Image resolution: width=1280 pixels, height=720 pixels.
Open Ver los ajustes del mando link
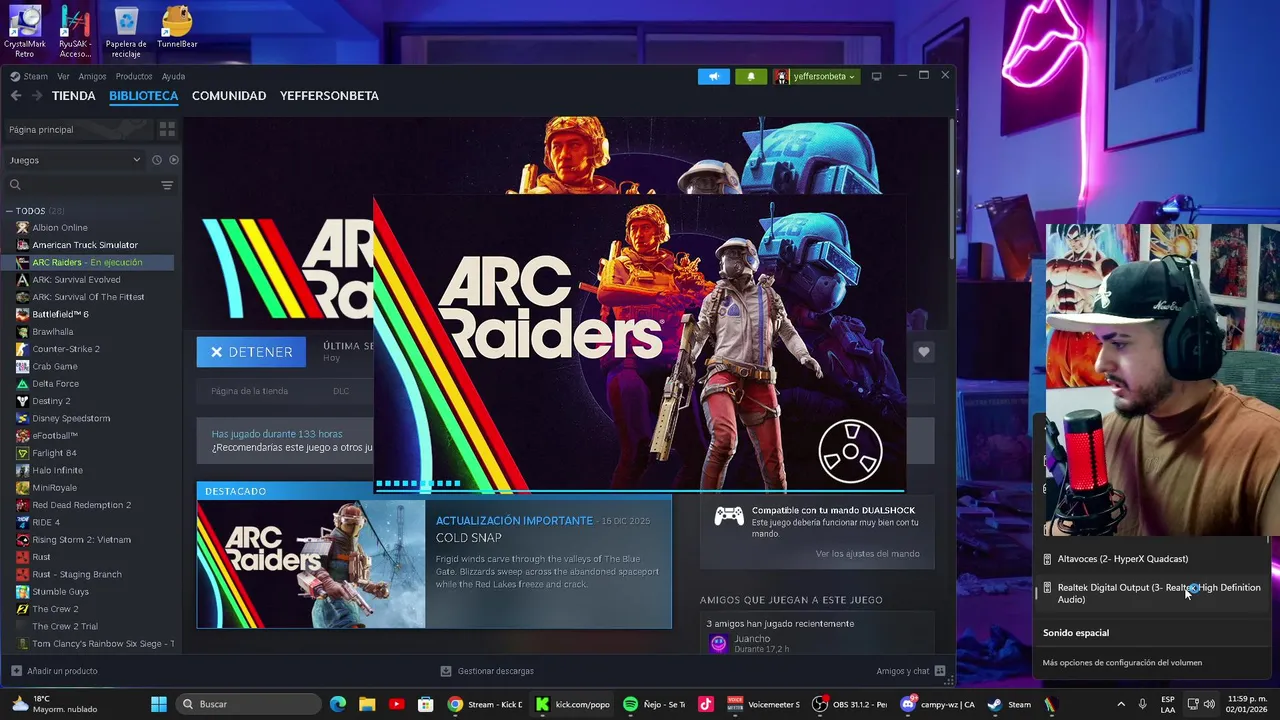867,554
